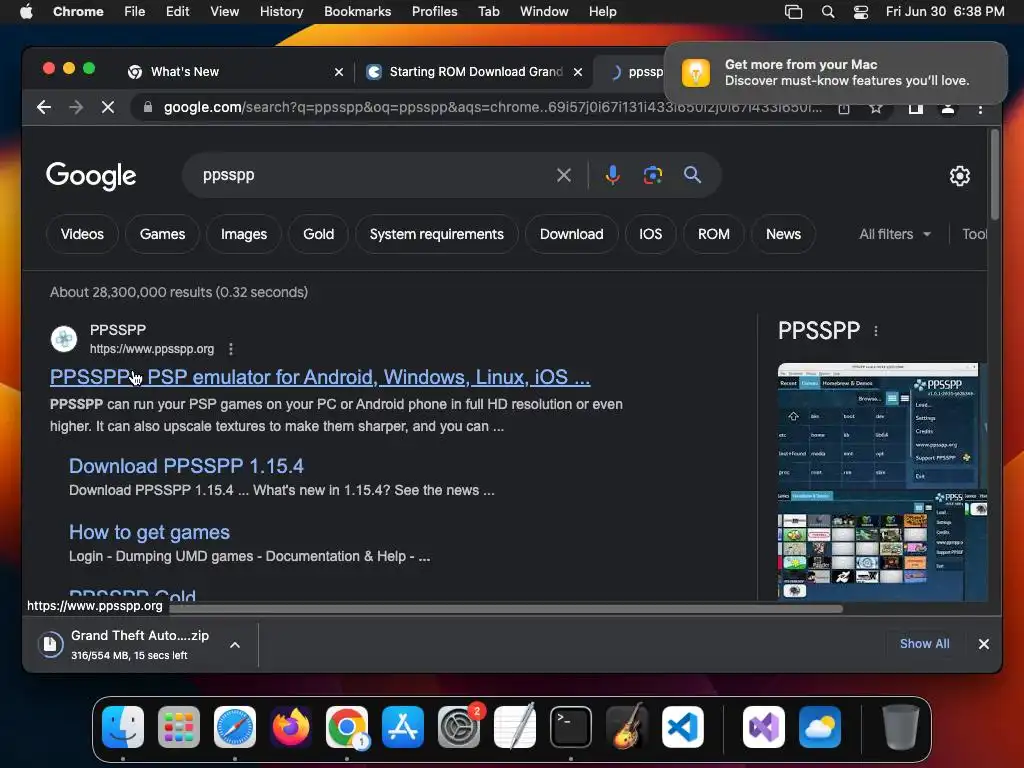Screen dimensions: 1024x768
Task: Open the share icon in address bar
Action: (x=844, y=108)
